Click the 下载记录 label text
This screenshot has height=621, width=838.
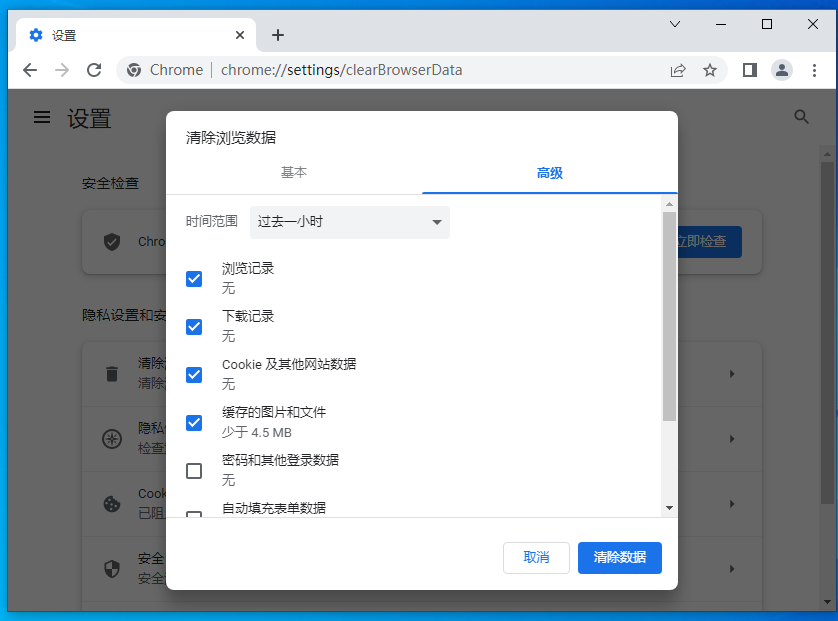click(x=248, y=316)
